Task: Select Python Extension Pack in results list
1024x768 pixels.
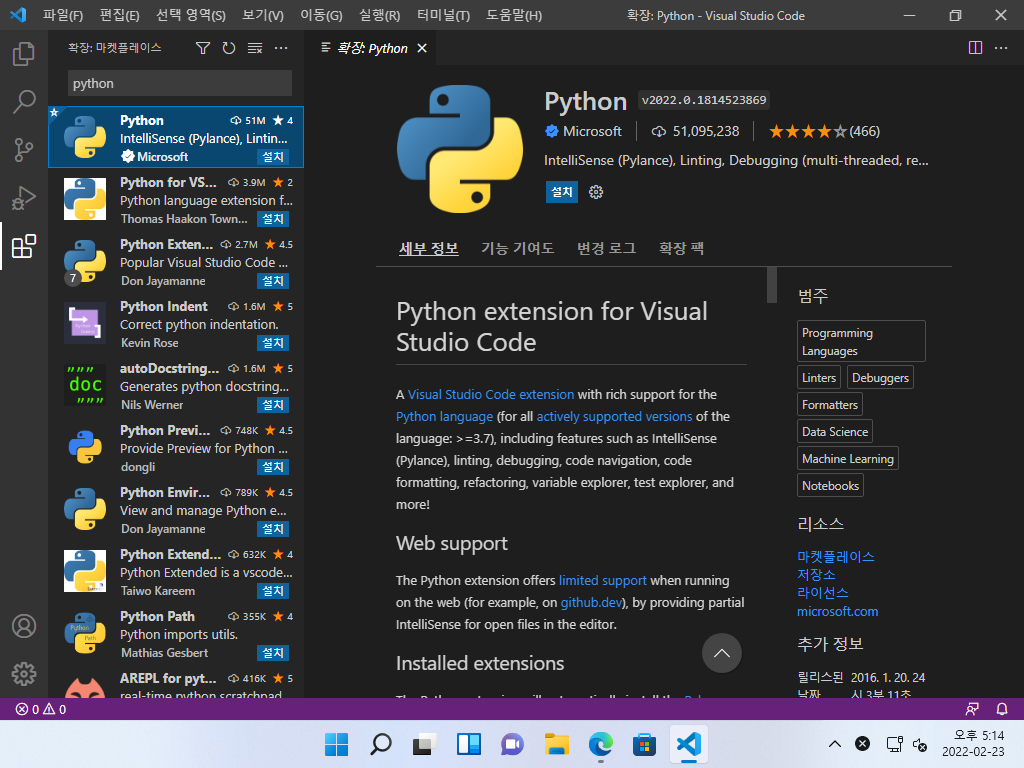Action: [176, 263]
